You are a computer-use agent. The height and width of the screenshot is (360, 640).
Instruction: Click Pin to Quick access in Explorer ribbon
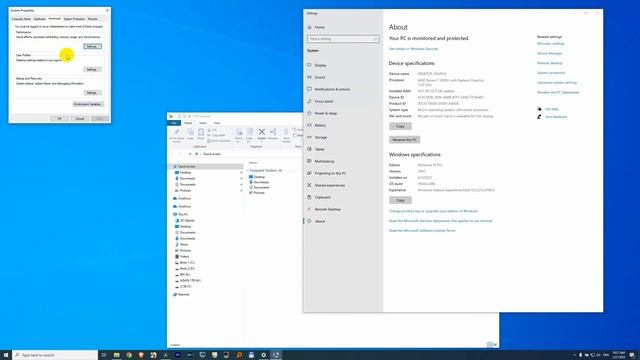pyautogui.click(x=176, y=135)
